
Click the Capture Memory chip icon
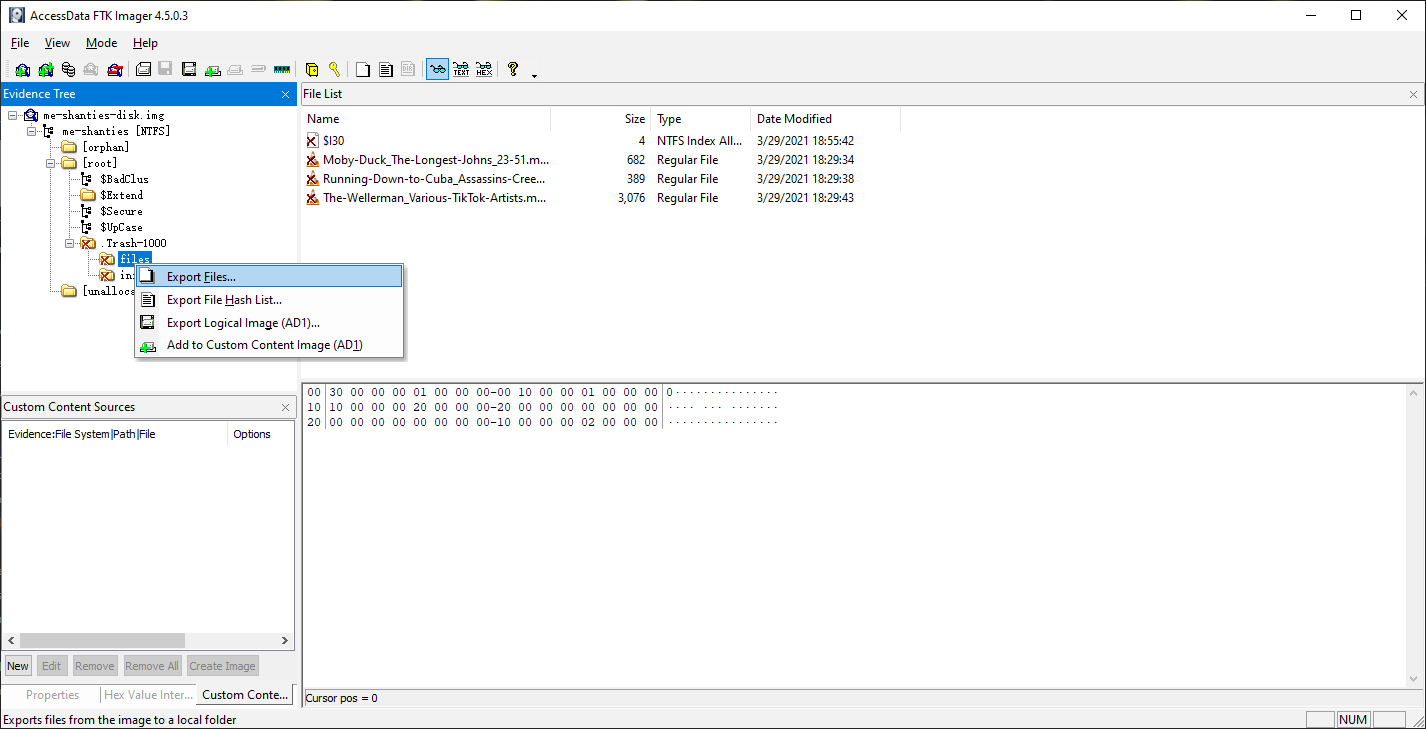click(281, 69)
